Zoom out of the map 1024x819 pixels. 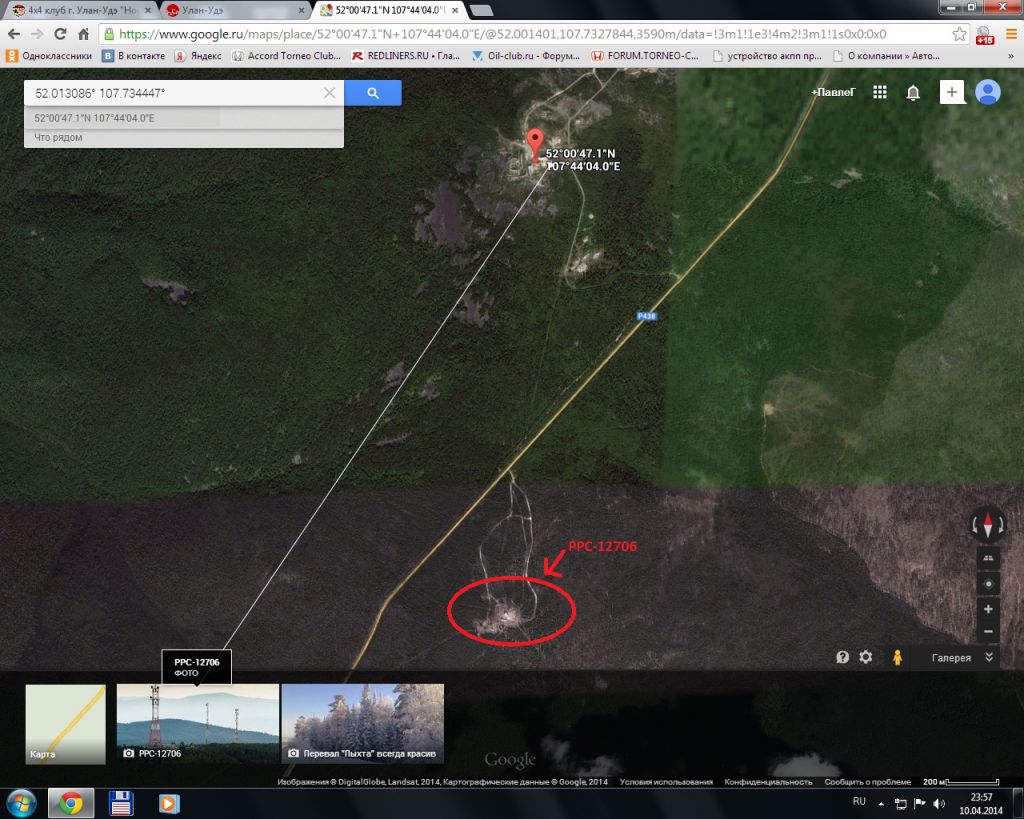[988, 632]
